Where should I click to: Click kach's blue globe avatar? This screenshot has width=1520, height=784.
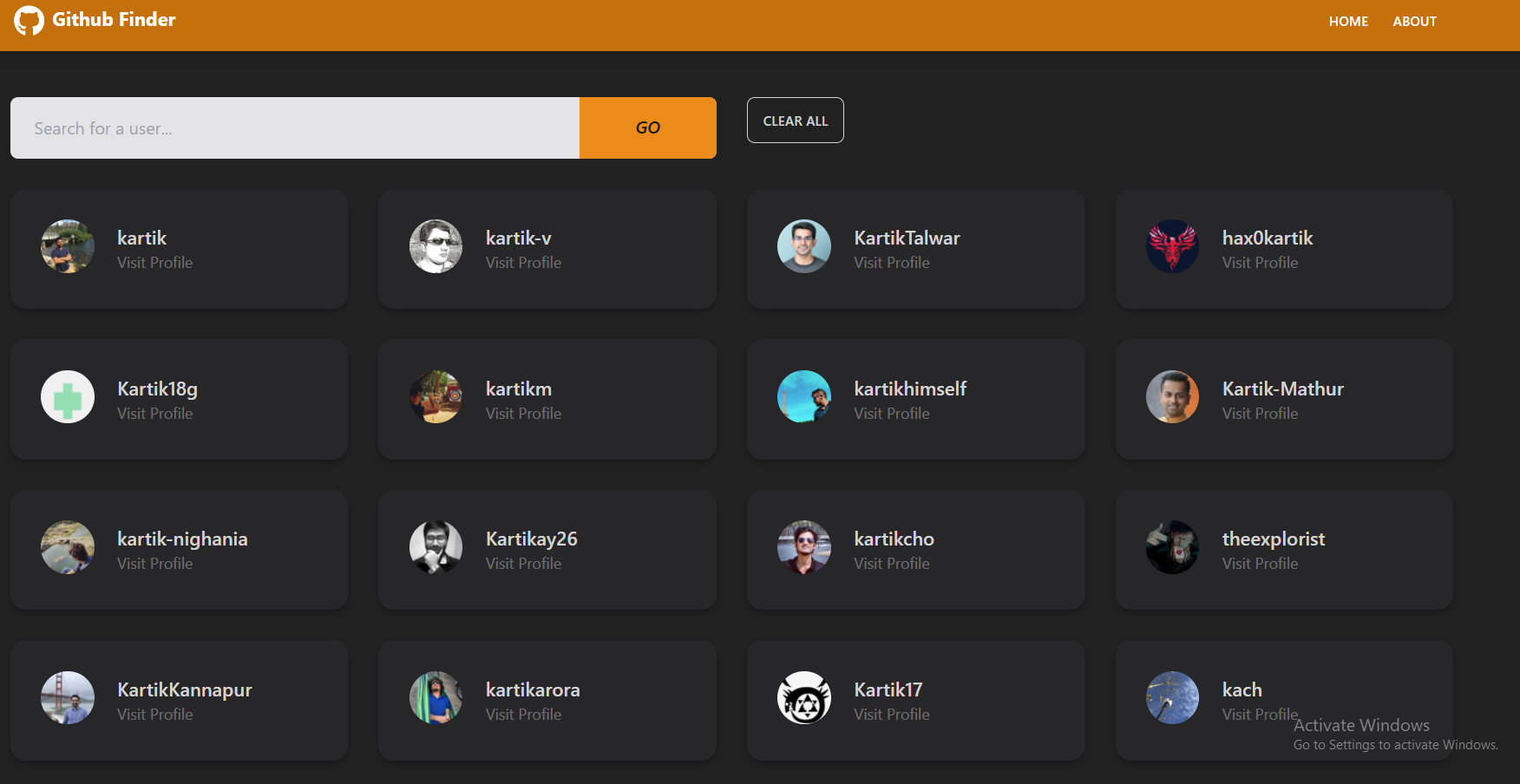(x=1172, y=697)
